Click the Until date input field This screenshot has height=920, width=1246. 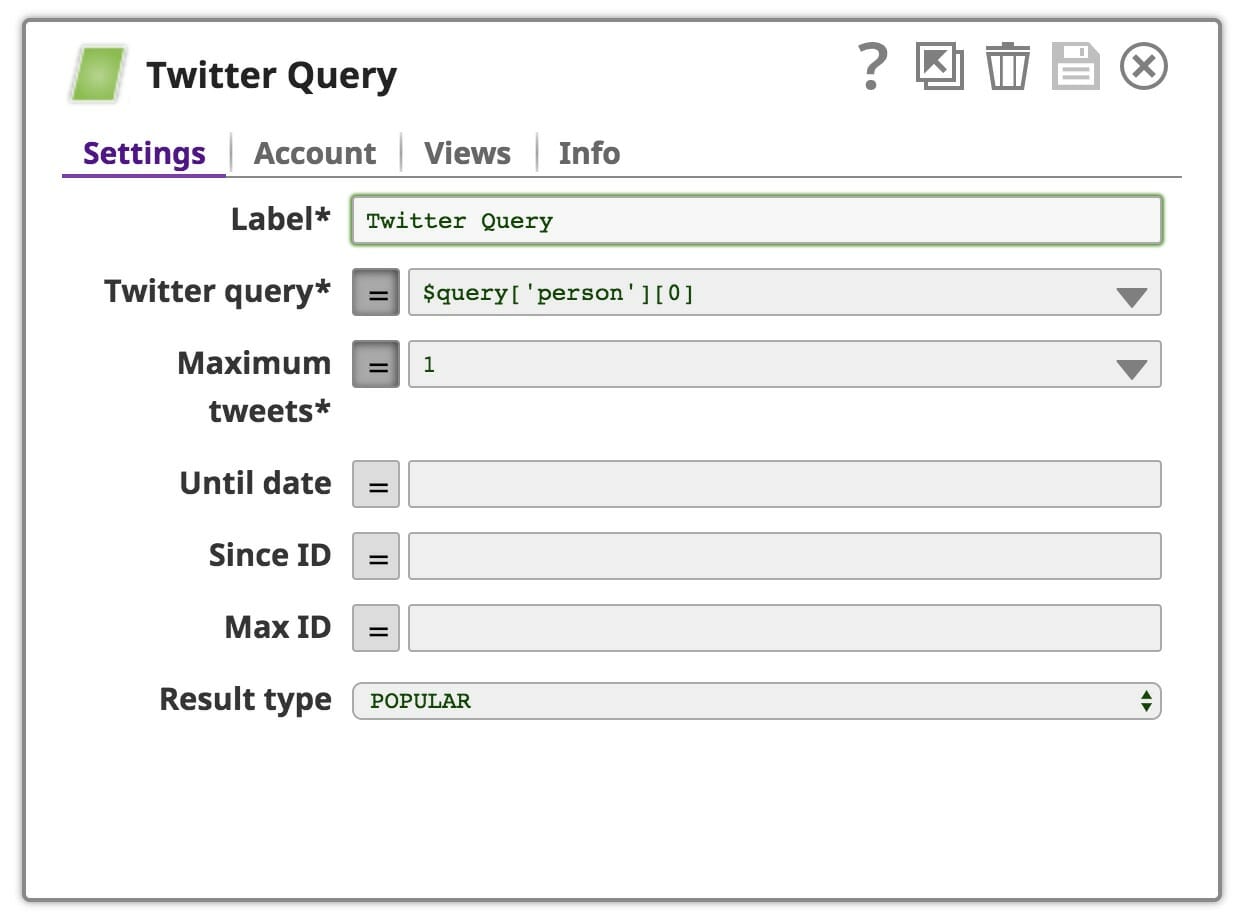coord(785,484)
